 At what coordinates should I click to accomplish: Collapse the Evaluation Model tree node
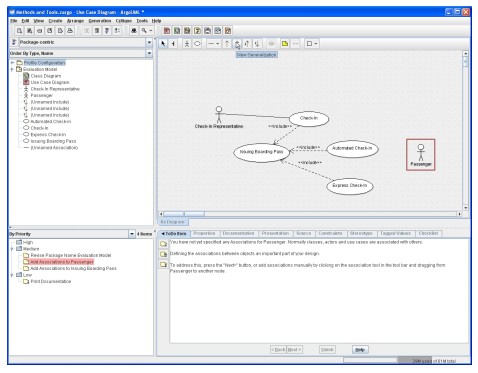[12, 69]
